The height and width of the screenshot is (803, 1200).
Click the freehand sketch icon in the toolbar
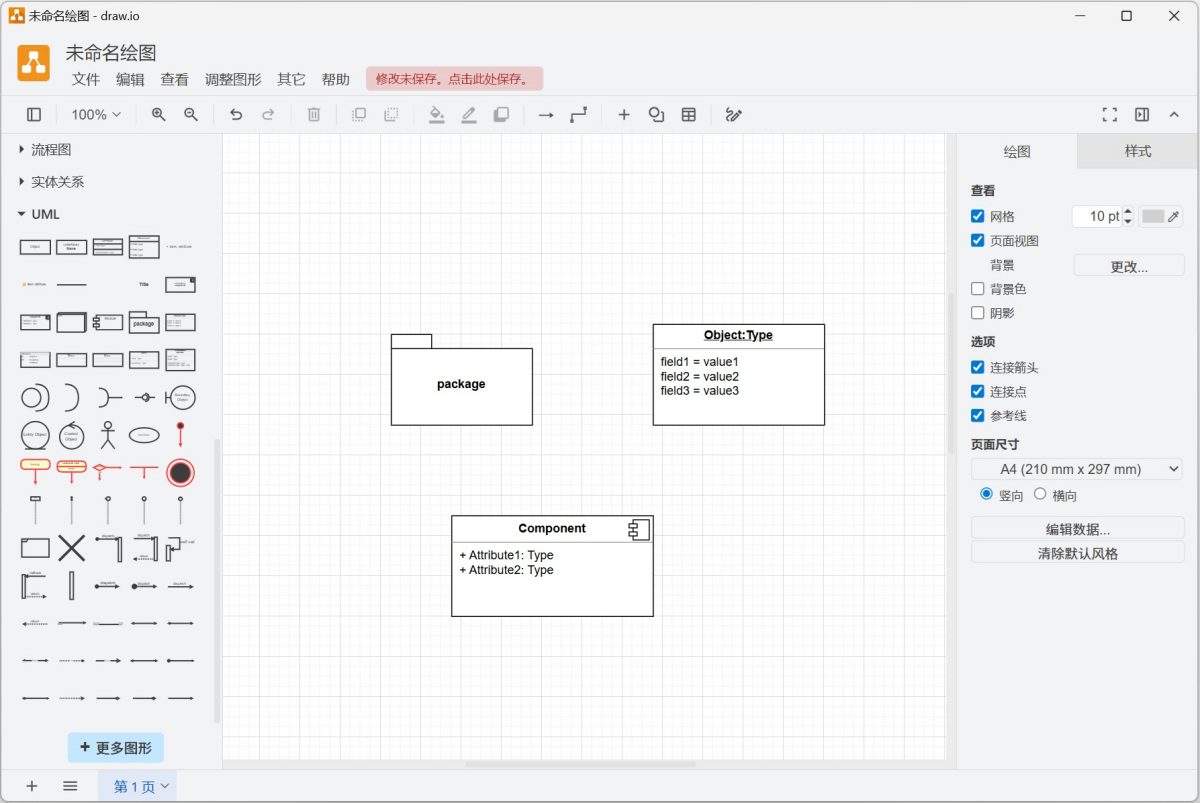pyautogui.click(x=733, y=114)
